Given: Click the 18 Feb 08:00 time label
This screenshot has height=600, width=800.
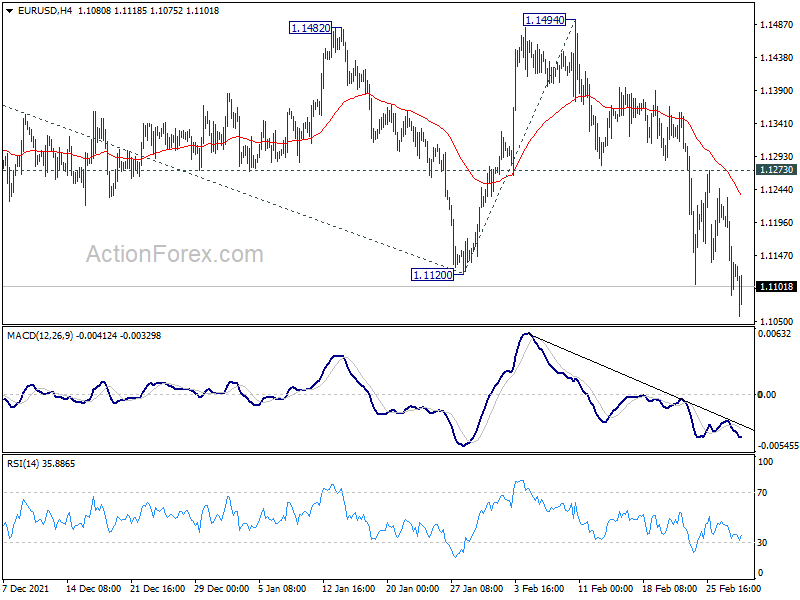Looking at the screenshot, I should pos(669,588).
